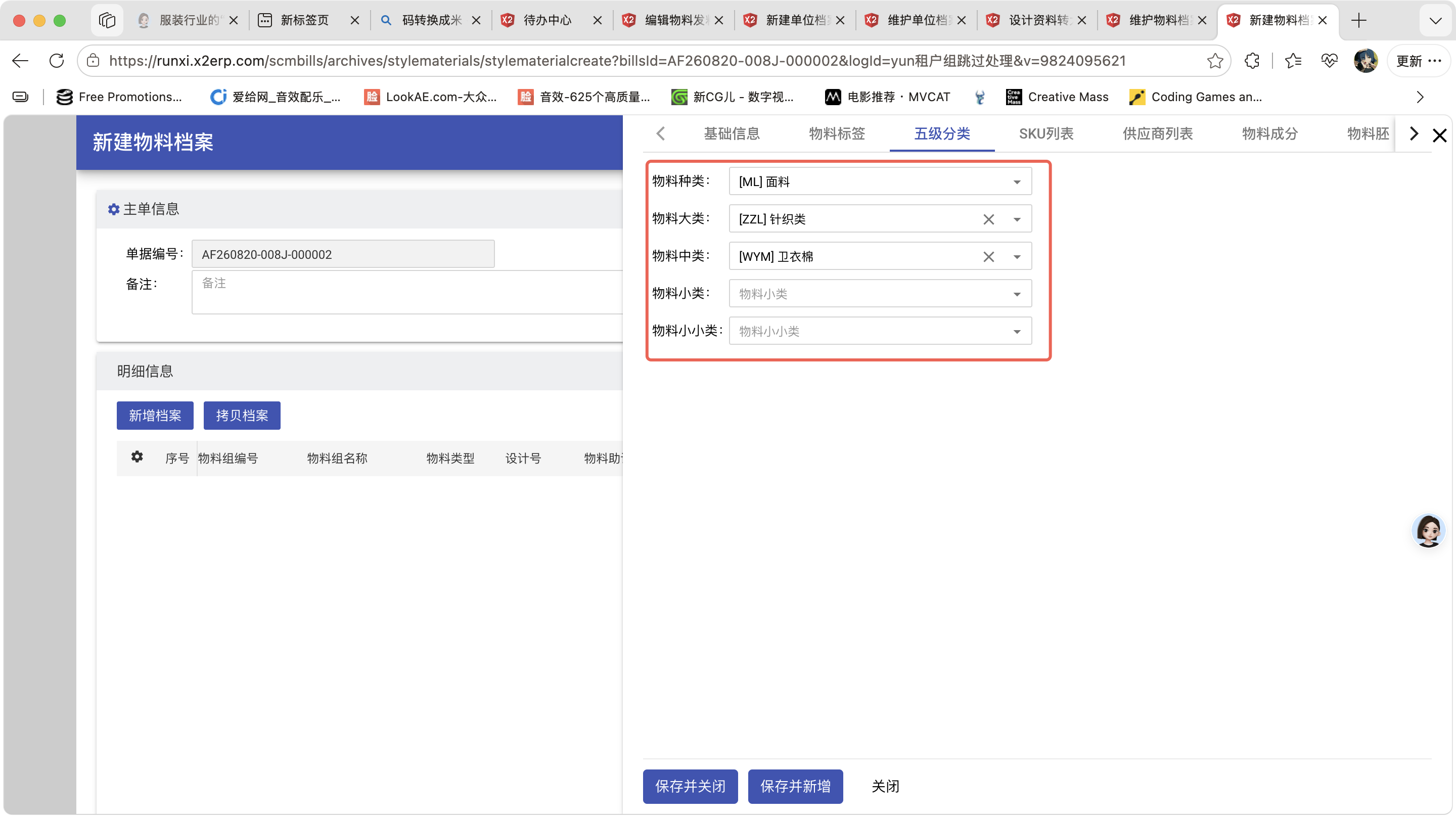Switch to the 物料成分 tab

coord(1269,133)
